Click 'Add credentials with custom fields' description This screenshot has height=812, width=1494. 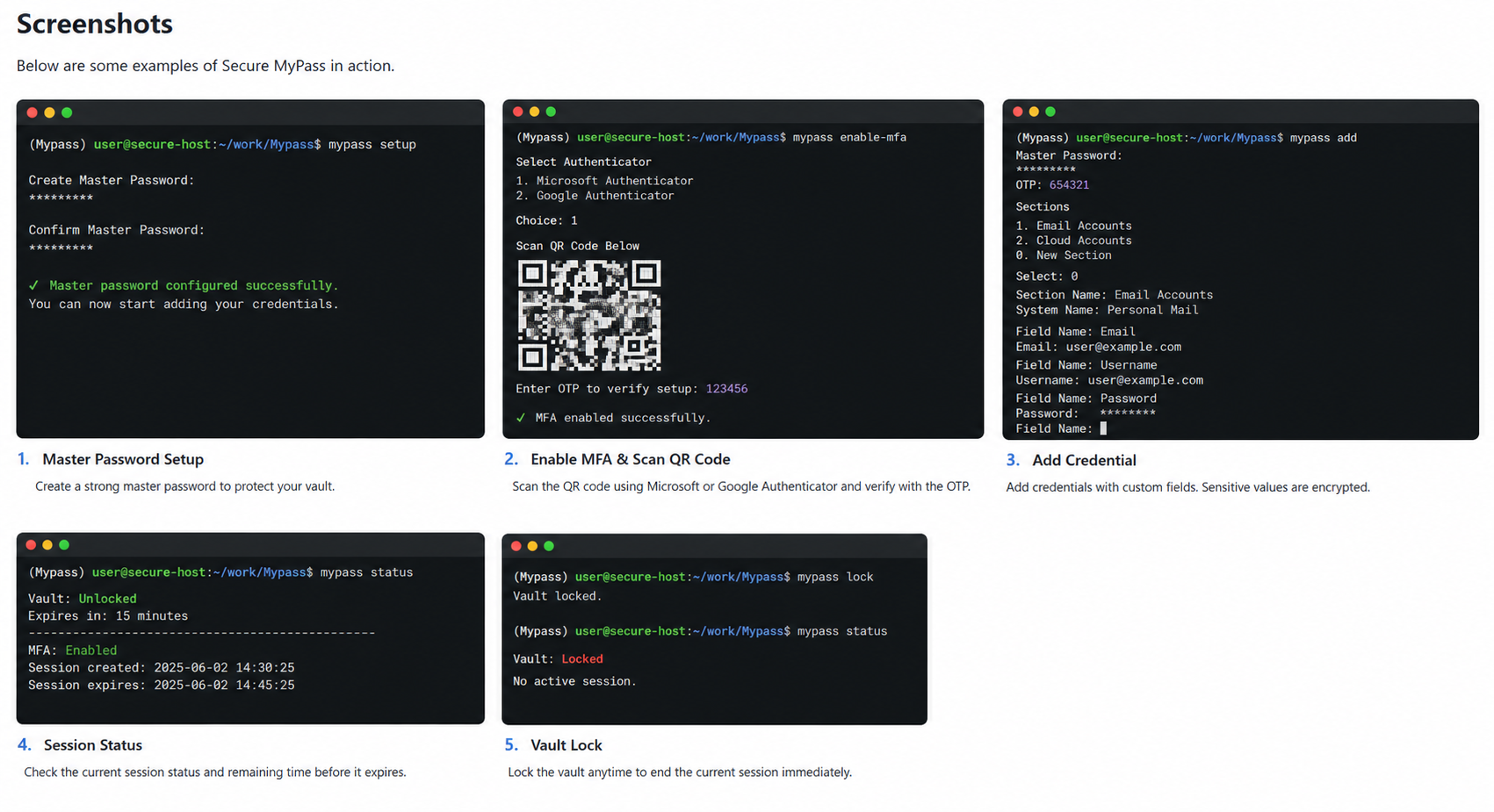point(1187,487)
